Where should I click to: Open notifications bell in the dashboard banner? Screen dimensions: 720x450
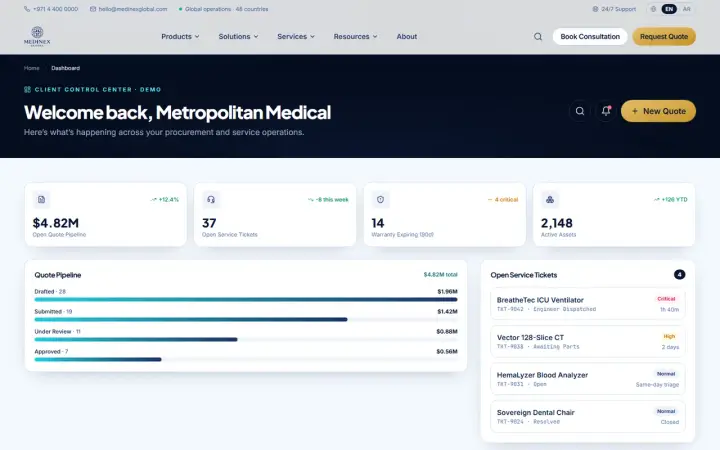click(606, 111)
